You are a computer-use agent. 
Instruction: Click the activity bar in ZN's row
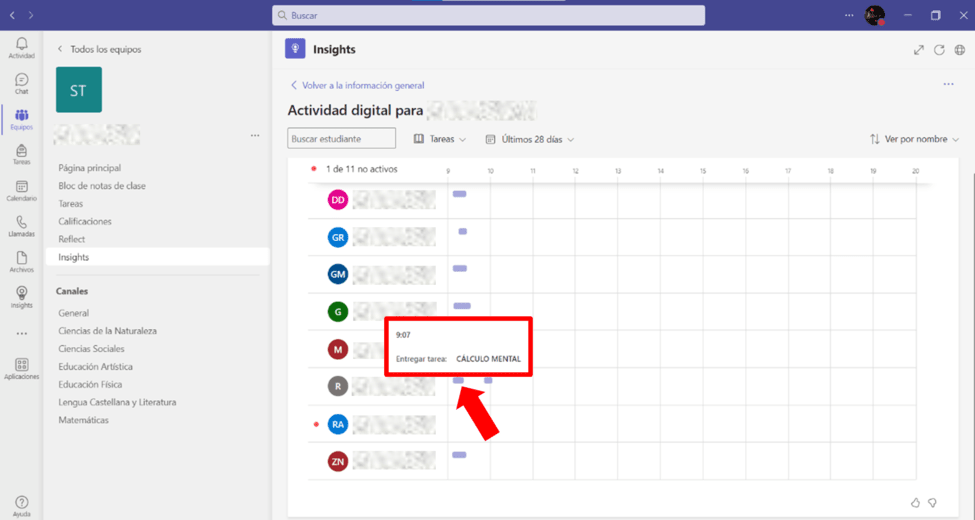pos(459,455)
